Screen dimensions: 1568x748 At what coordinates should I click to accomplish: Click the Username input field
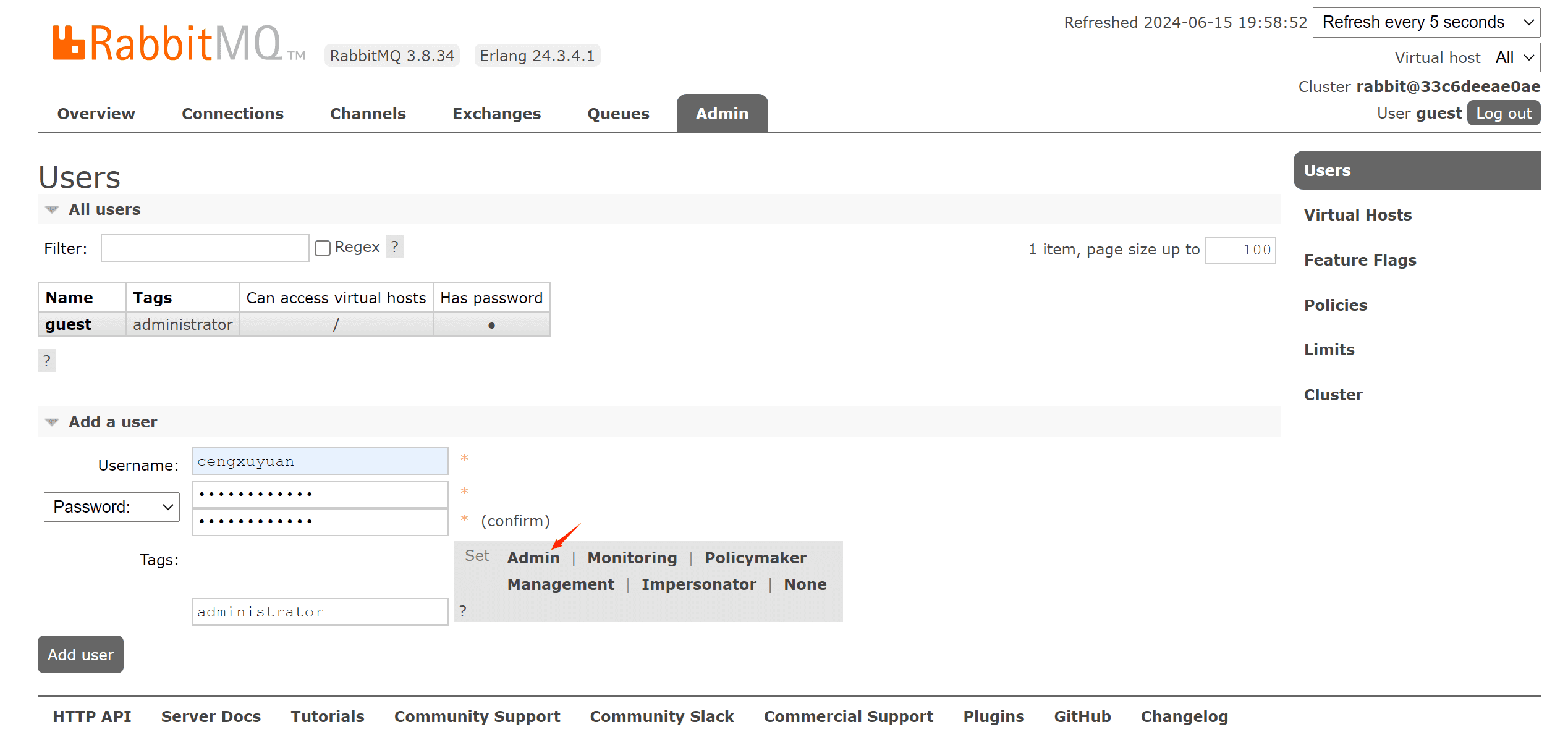(x=320, y=461)
